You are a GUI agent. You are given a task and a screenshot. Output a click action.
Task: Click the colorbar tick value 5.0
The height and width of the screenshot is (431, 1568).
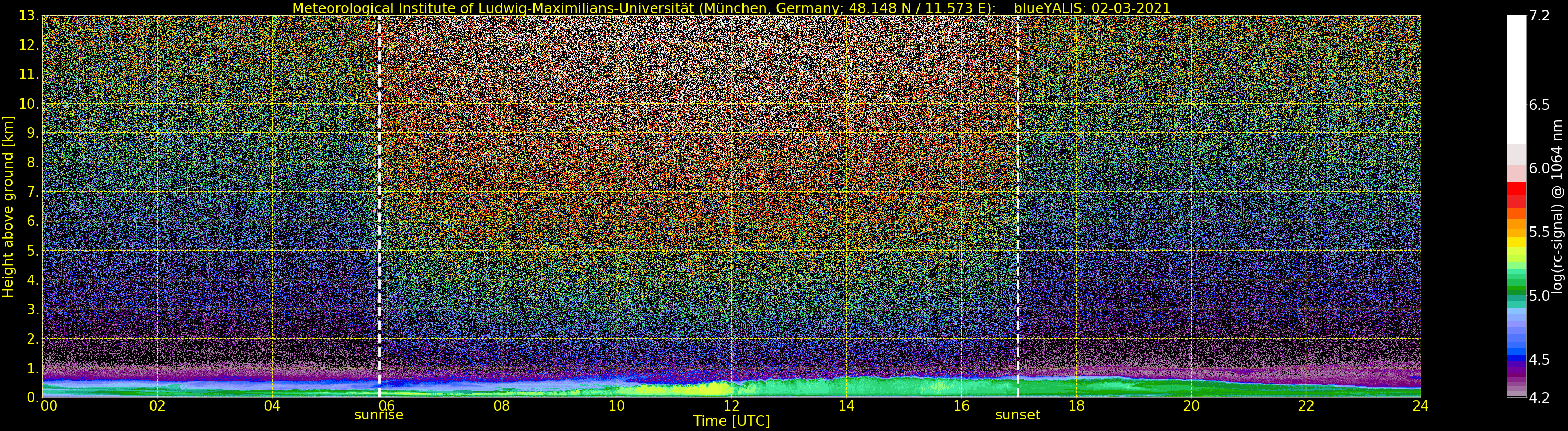click(x=1539, y=296)
